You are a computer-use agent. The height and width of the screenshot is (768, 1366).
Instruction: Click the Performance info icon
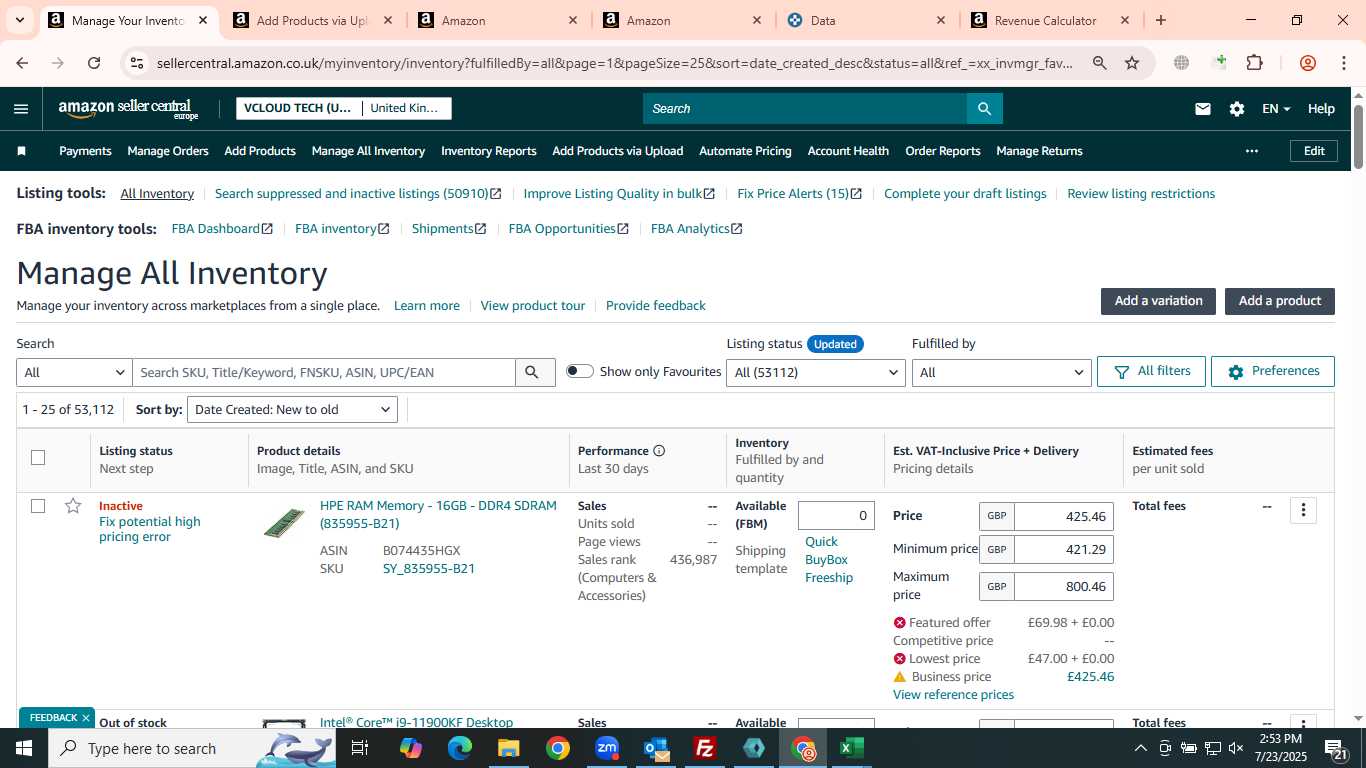pyautogui.click(x=659, y=451)
